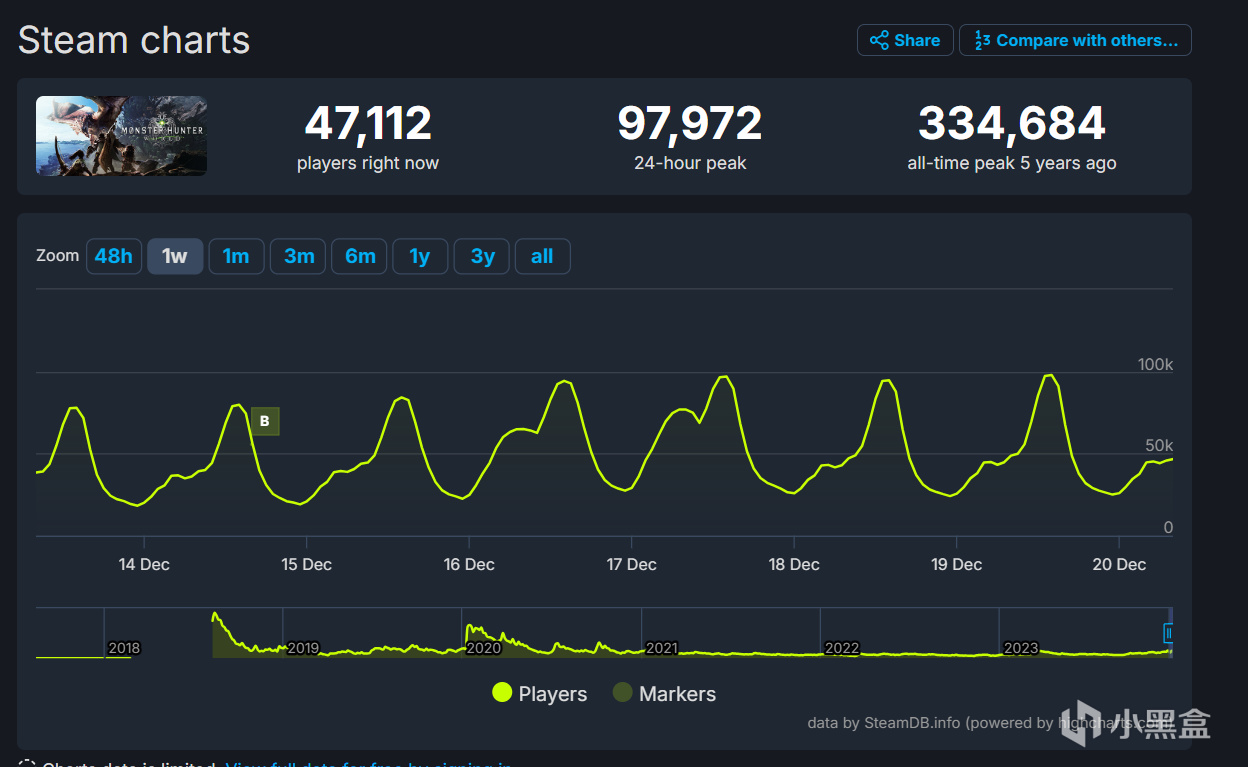Click the 17 Dec axis label
The image size is (1248, 767).
coord(631,564)
